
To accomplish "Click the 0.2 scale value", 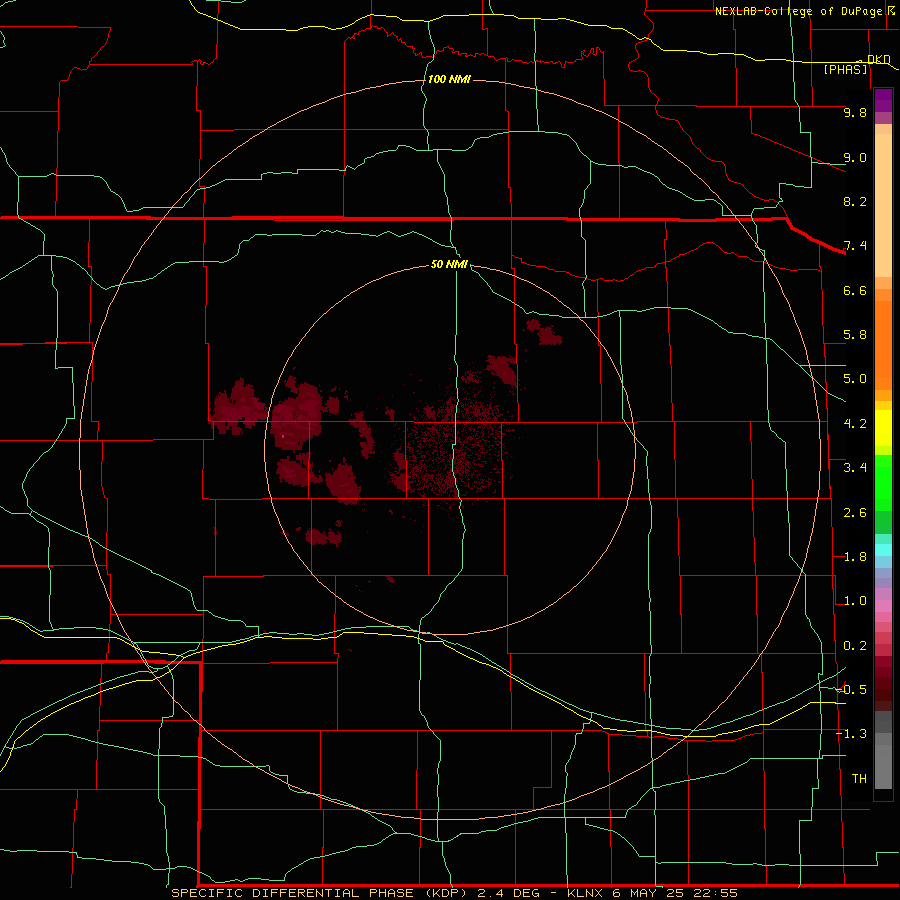I will [x=855, y=646].
